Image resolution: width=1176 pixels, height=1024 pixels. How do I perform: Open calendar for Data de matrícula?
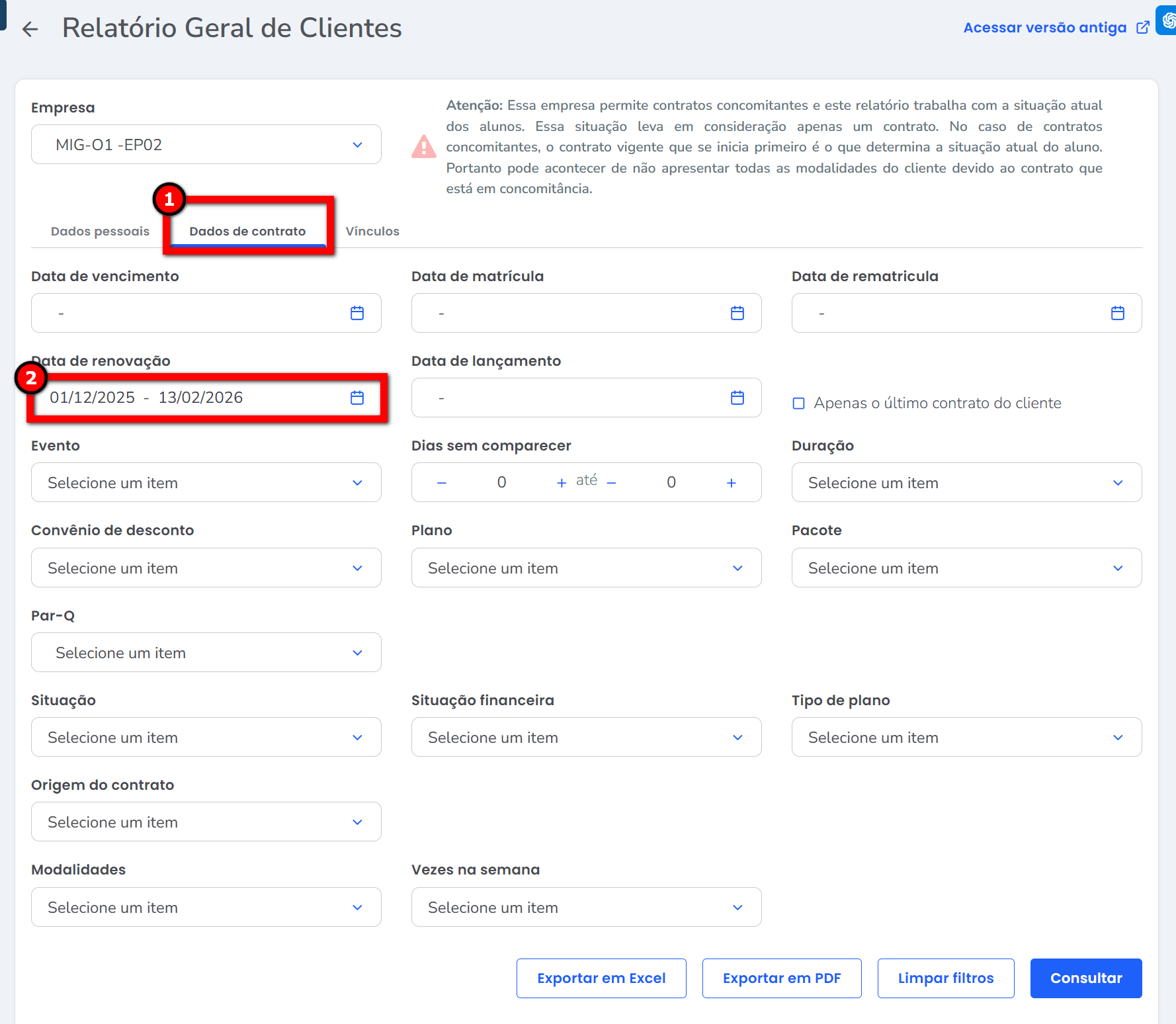(x=737, y=313)
